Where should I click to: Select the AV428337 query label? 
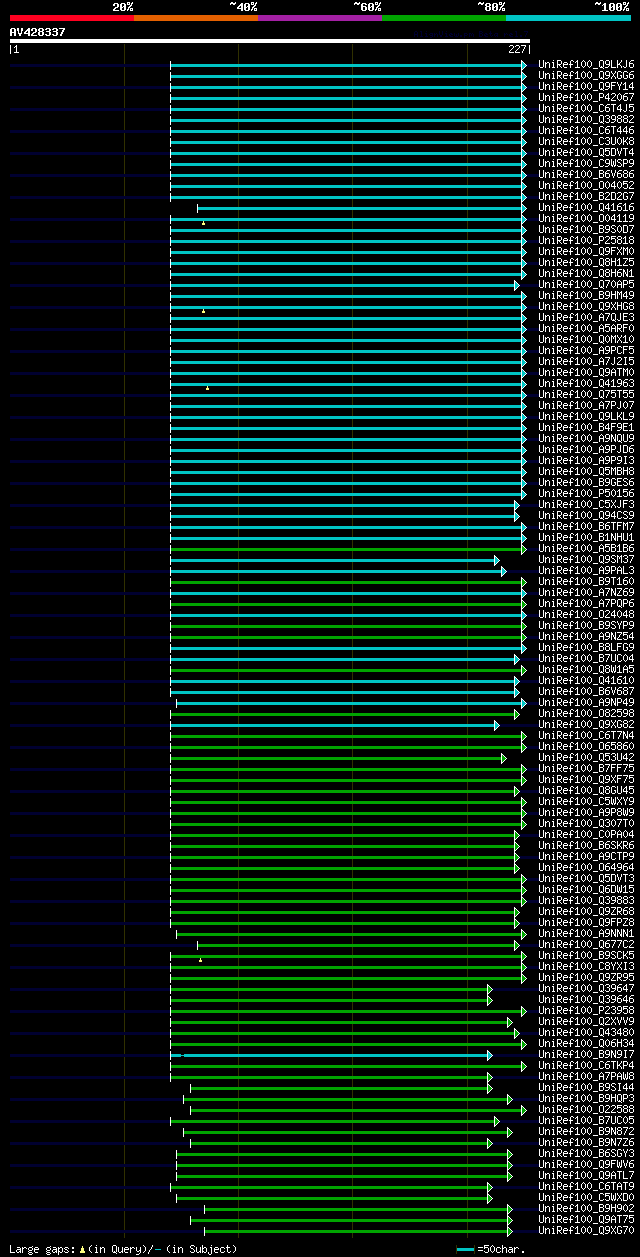(x=38, y=32)
